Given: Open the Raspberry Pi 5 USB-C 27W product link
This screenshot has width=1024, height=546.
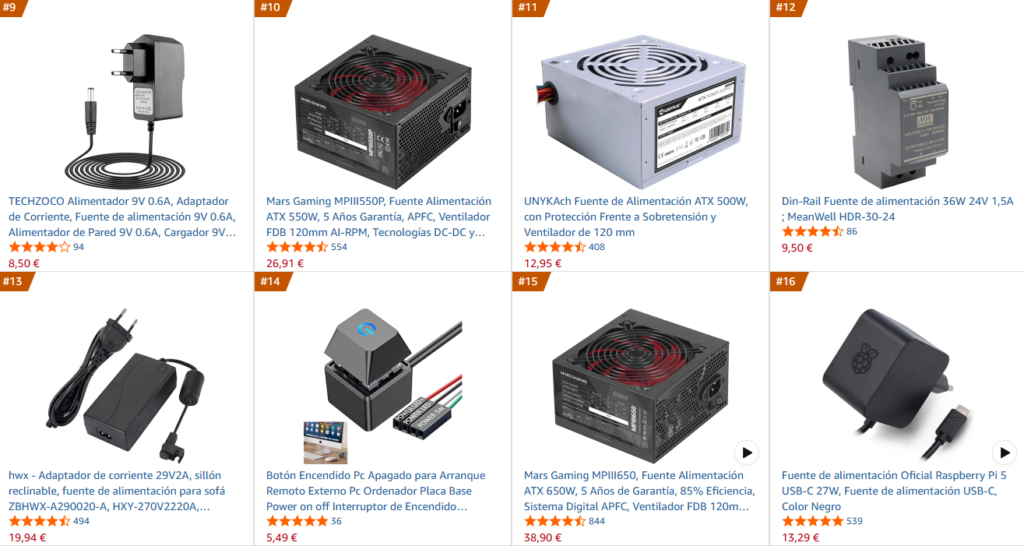Looking at the screenshot, I should coord(894,491).
